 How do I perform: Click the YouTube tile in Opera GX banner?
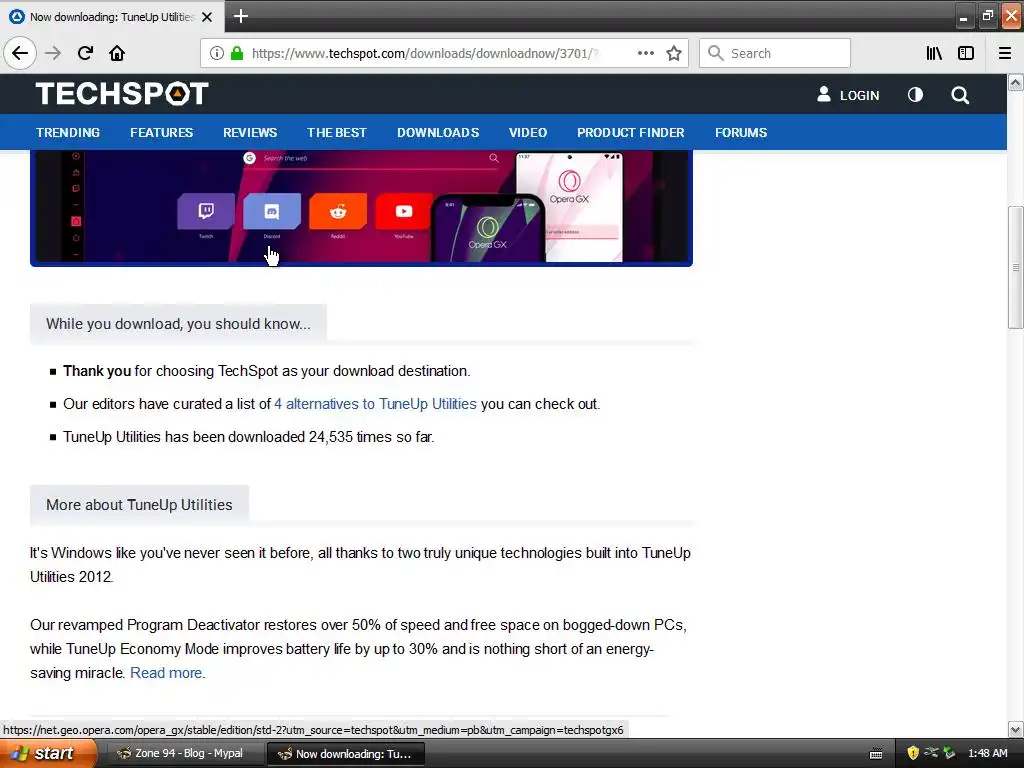pos(404,212)
